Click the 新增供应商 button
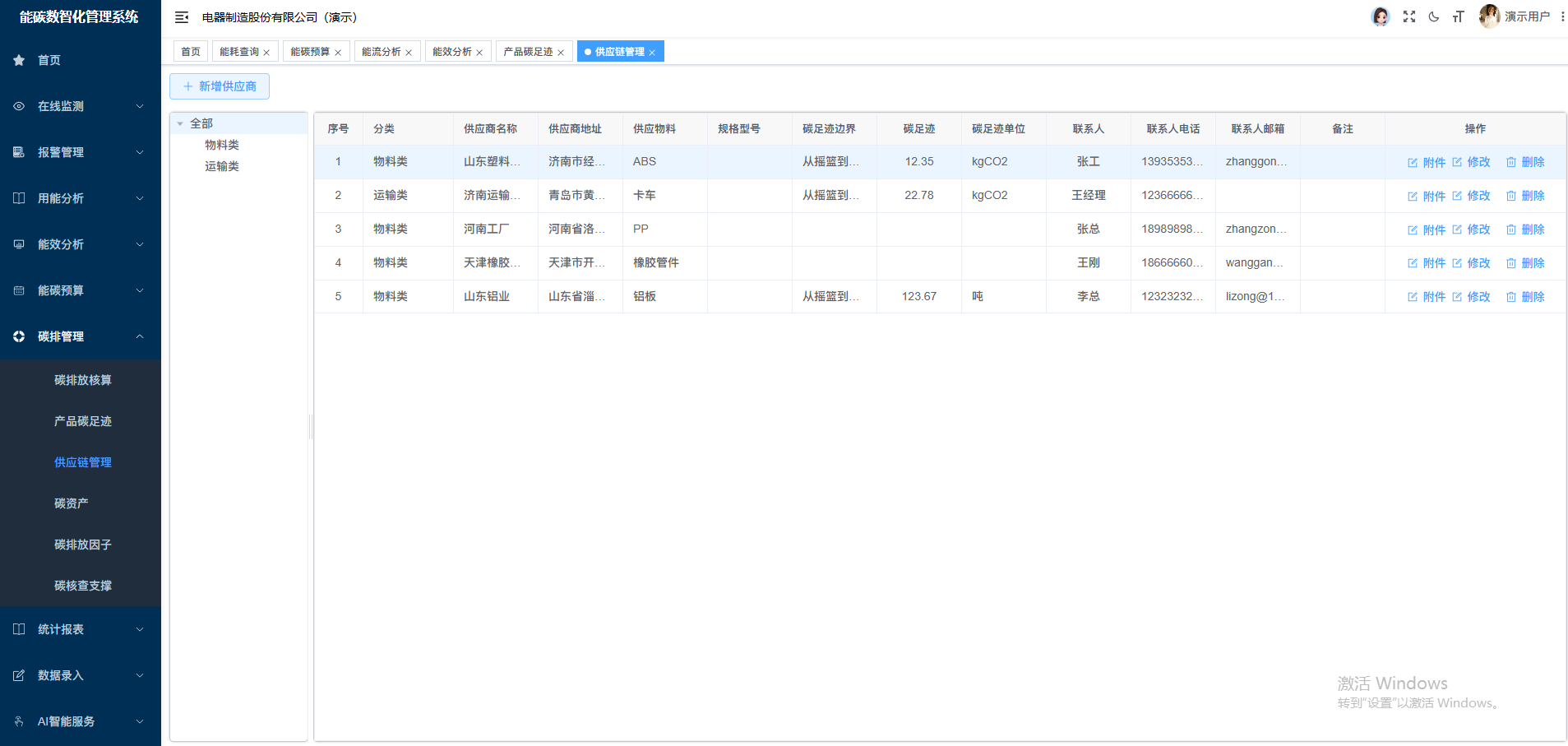This screenshot has height=746, width=1568. (219, 86)
